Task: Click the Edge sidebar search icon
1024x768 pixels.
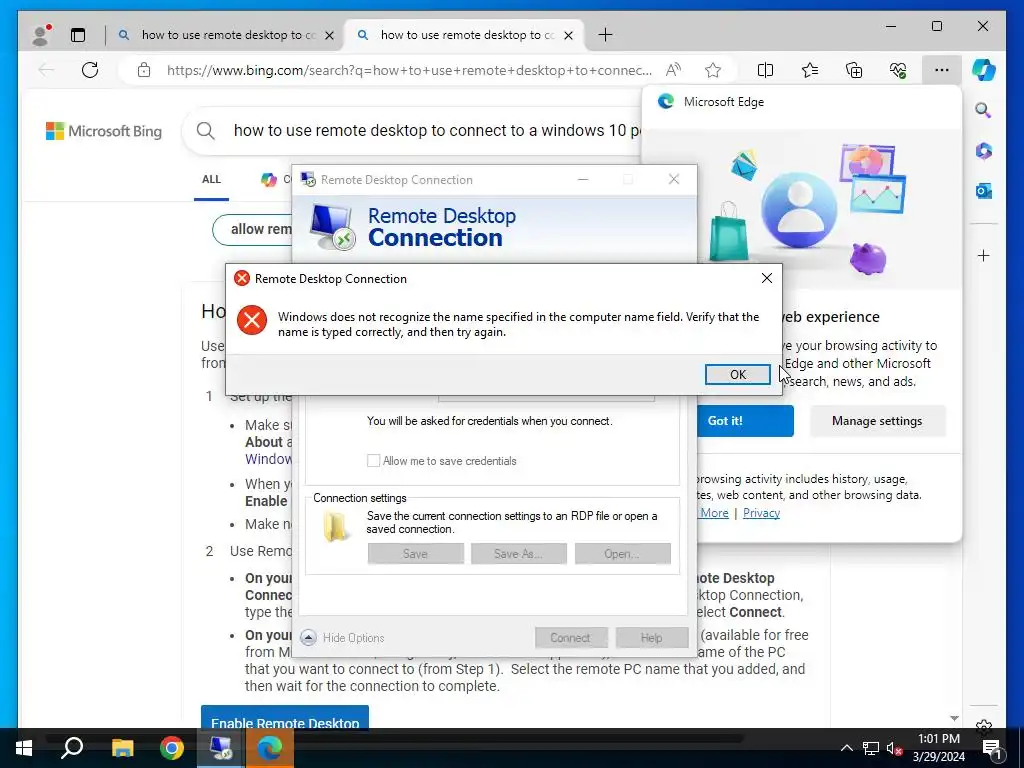Action: (984, 110)
